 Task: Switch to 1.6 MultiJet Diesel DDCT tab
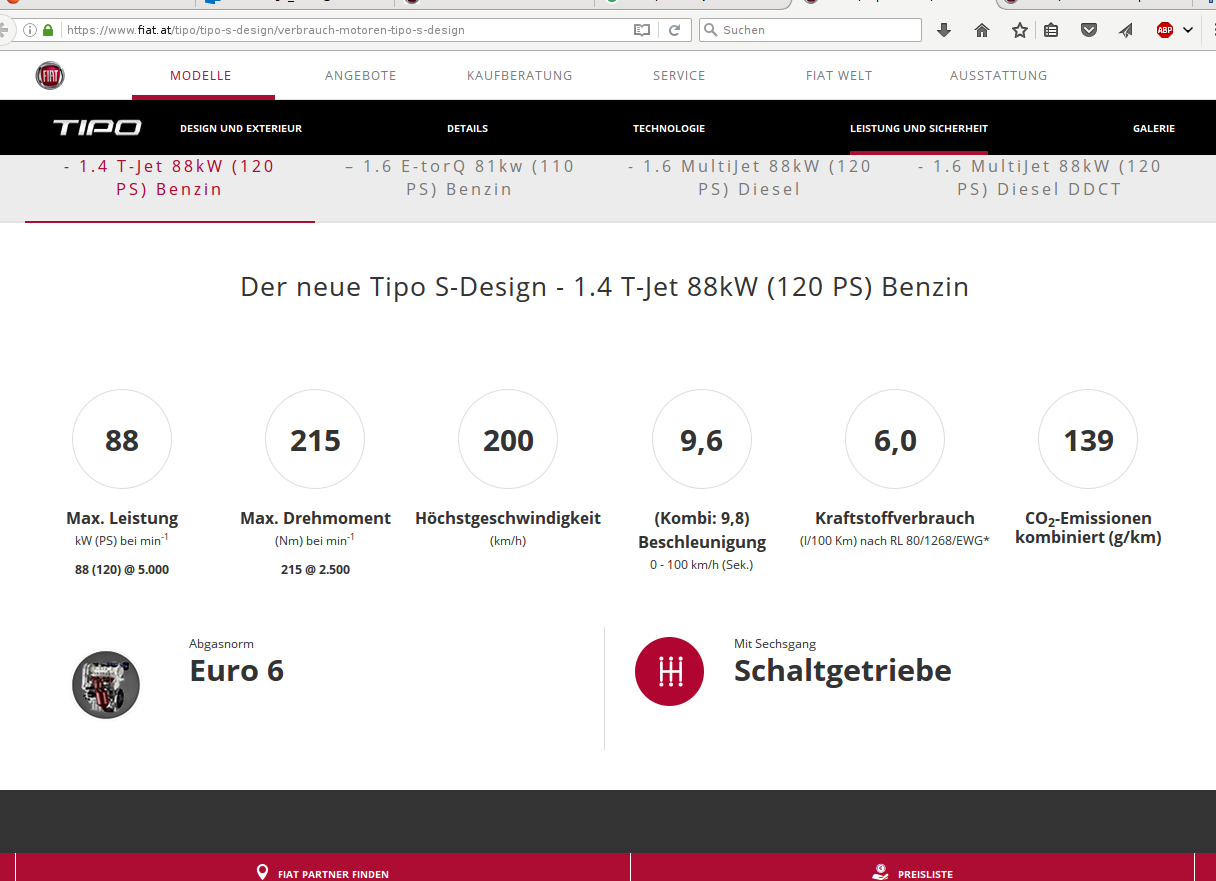tap(1039, 178)
